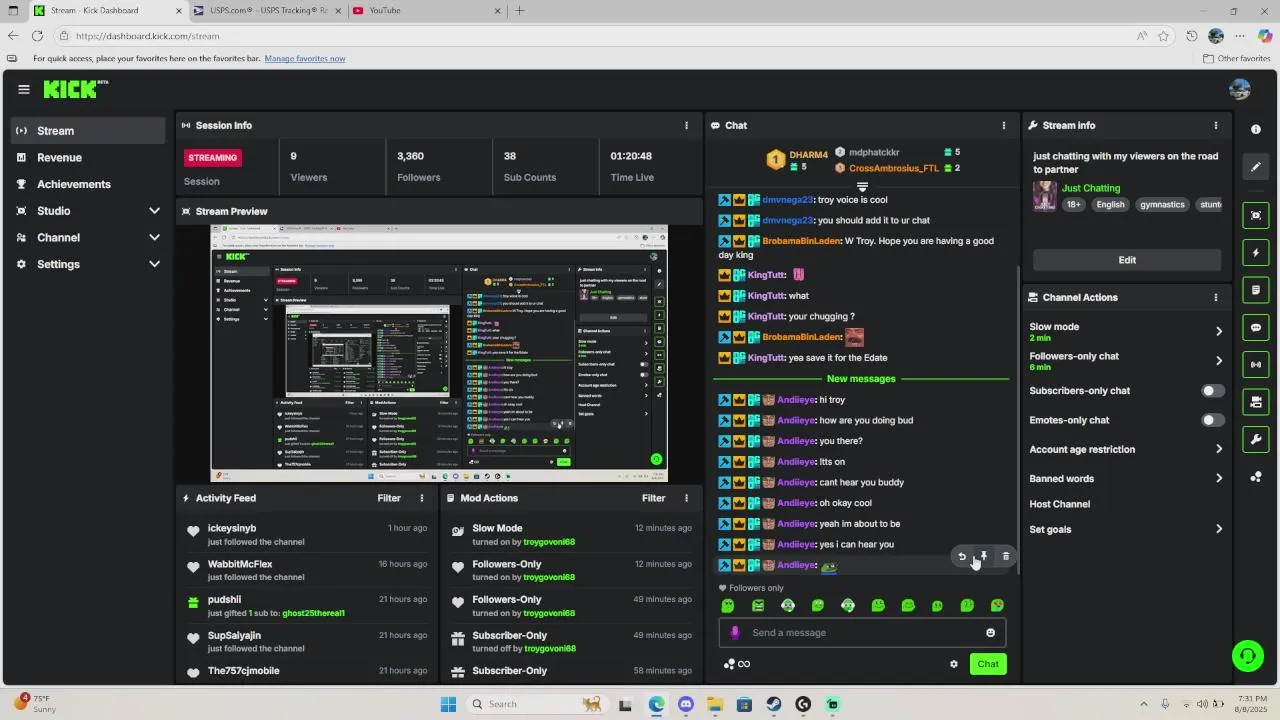Open the Activity Feed Filter dropdown
The height and width of the screenshot is (720, 1280).
(x=389, y=498)
